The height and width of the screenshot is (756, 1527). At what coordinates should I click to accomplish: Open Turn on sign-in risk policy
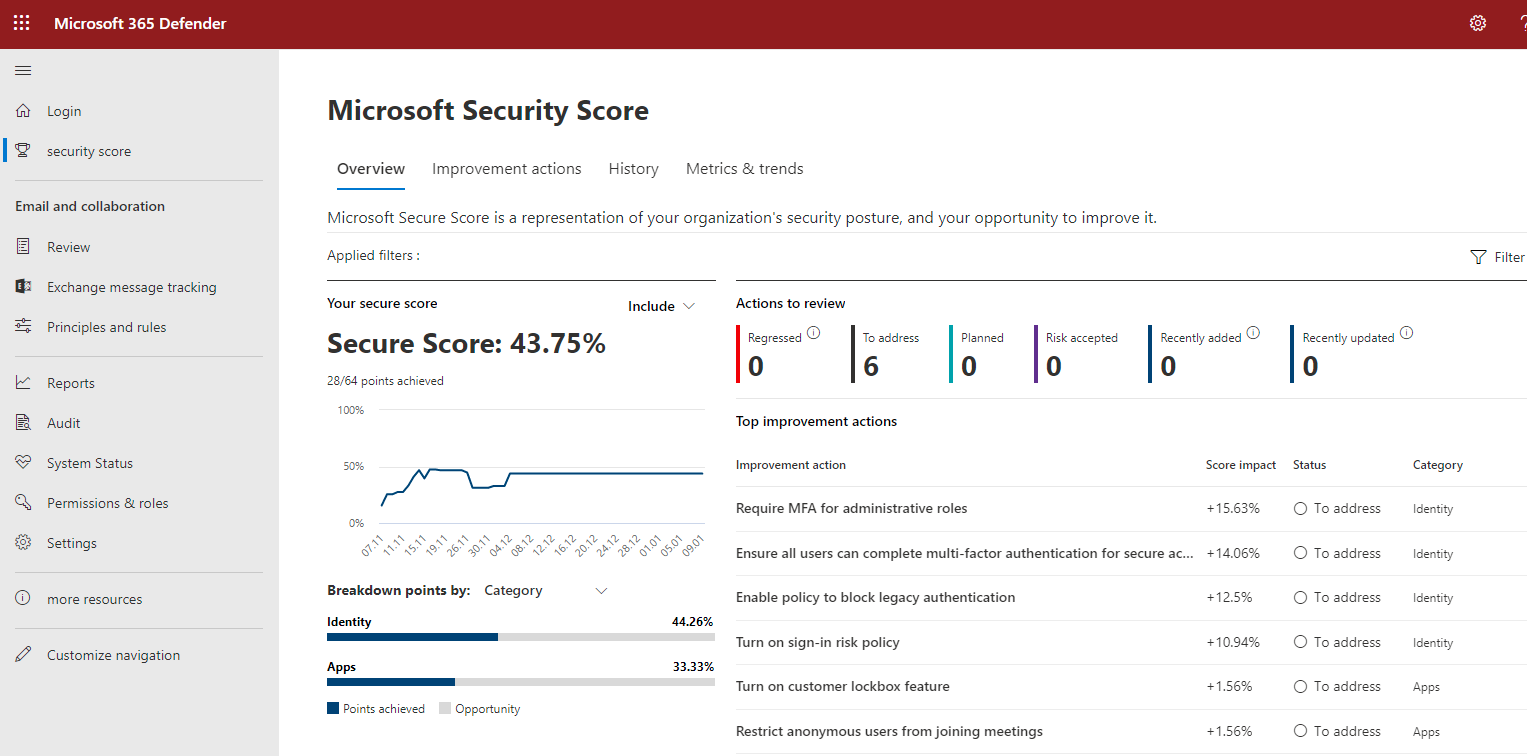818,642
